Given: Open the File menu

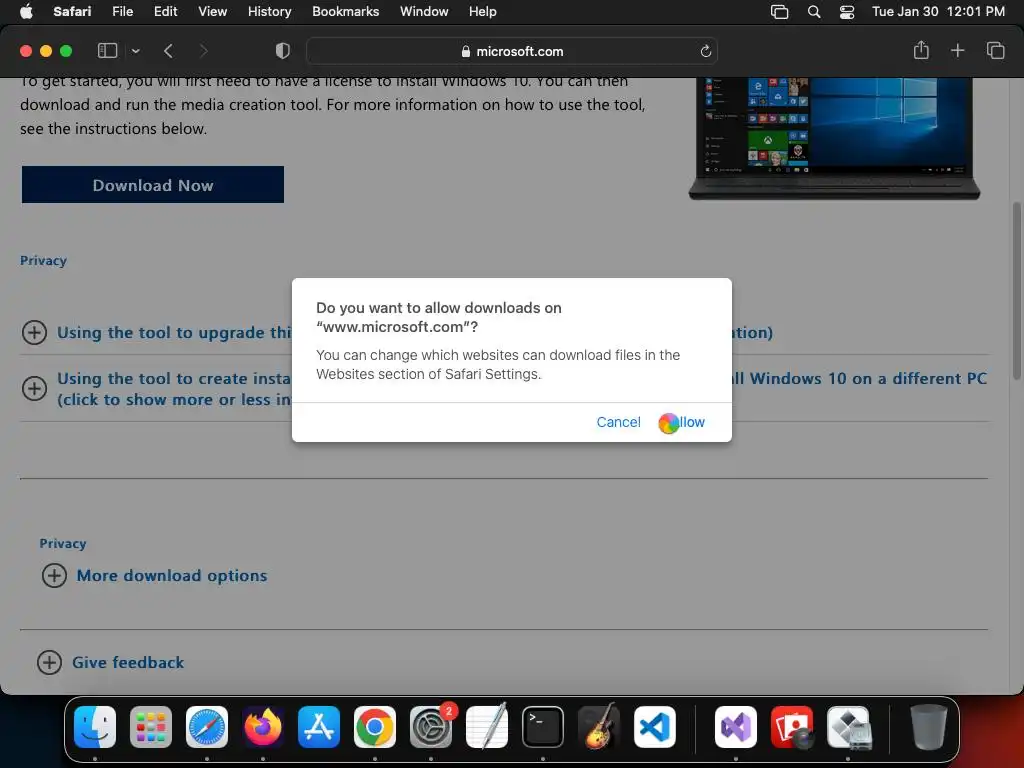Looking at the screenshot, I should (122, 11).
